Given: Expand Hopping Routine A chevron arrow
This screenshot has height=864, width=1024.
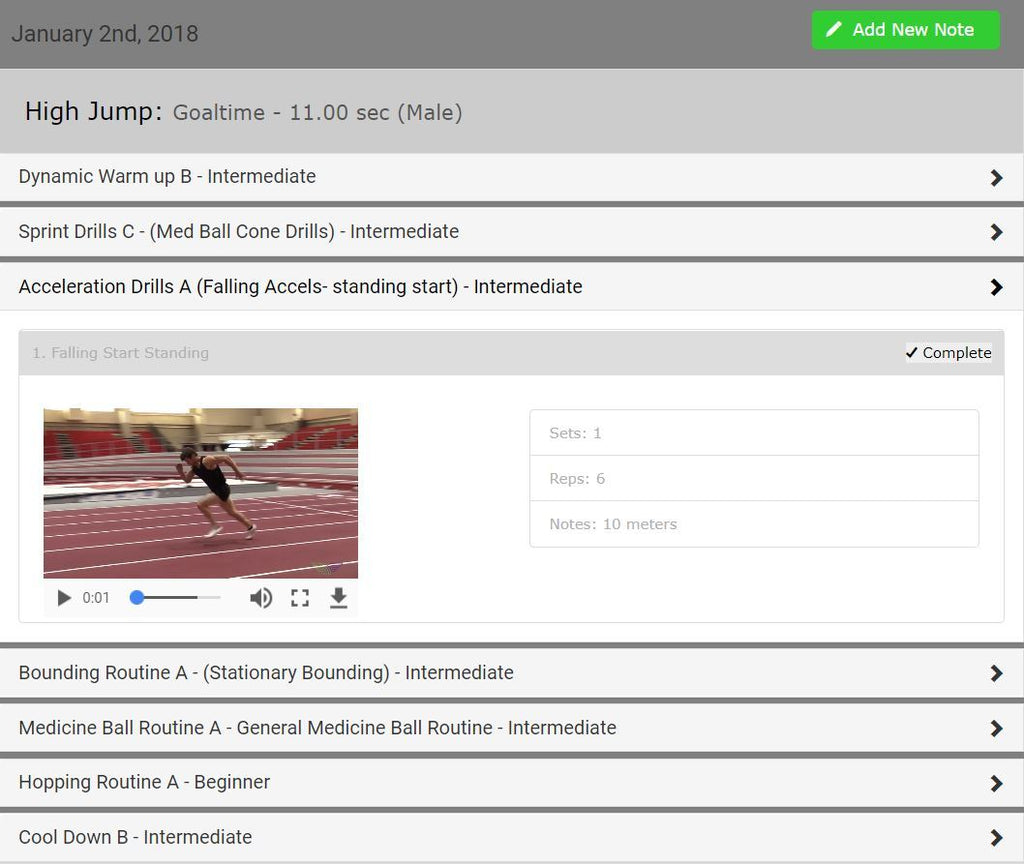Looking at the screenshot, I should [x=996, y=783].
